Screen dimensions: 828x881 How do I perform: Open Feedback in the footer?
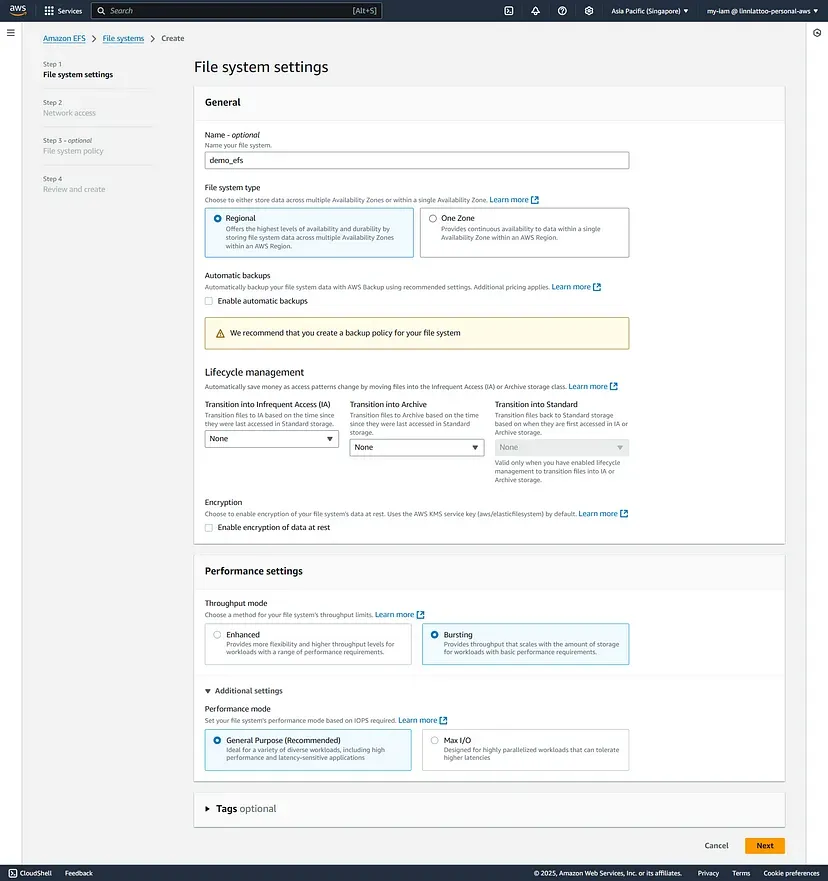click(x=79, y=873)
